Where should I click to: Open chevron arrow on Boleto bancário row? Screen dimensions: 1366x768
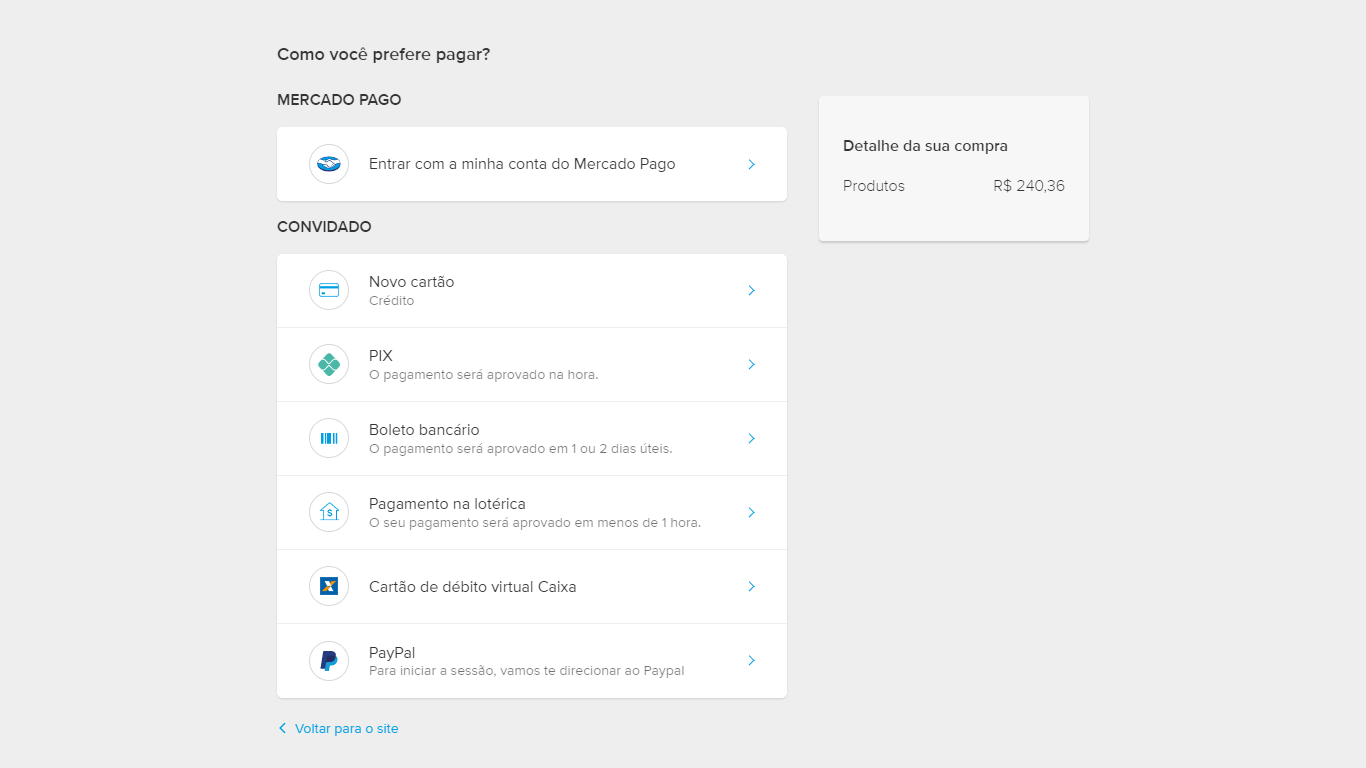(752, 438)
